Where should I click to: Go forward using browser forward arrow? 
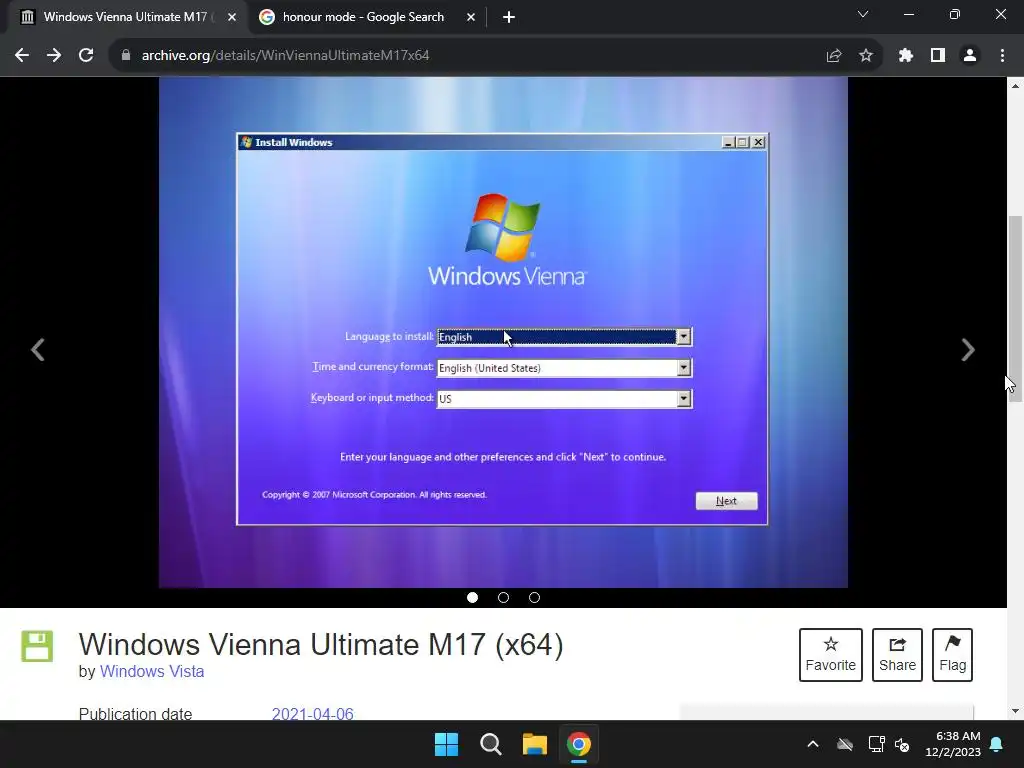tap(54, 56)
